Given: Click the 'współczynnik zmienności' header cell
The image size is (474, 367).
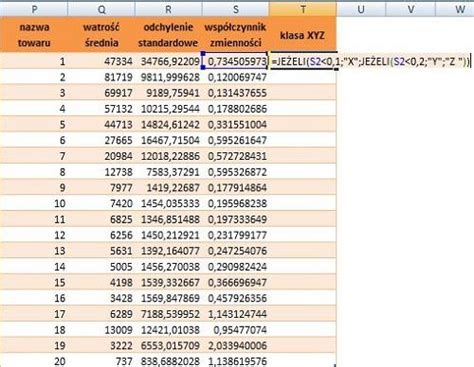Looking at the screenshot, I should (235, 35).
